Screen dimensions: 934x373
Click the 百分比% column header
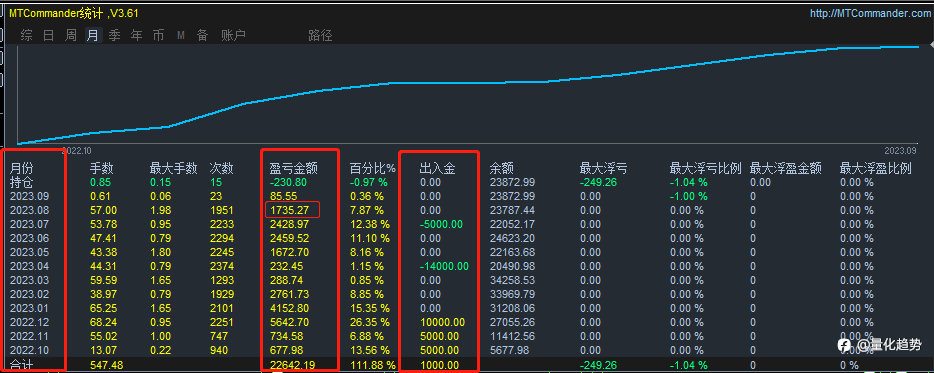372,169
